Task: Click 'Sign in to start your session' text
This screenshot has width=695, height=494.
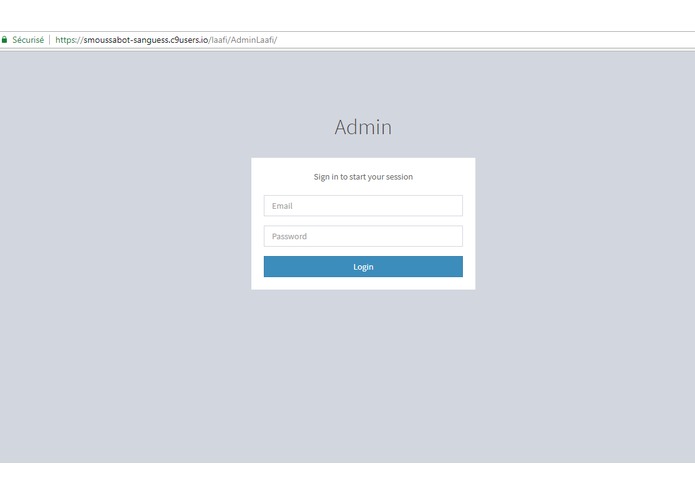Action: (363, 177)
